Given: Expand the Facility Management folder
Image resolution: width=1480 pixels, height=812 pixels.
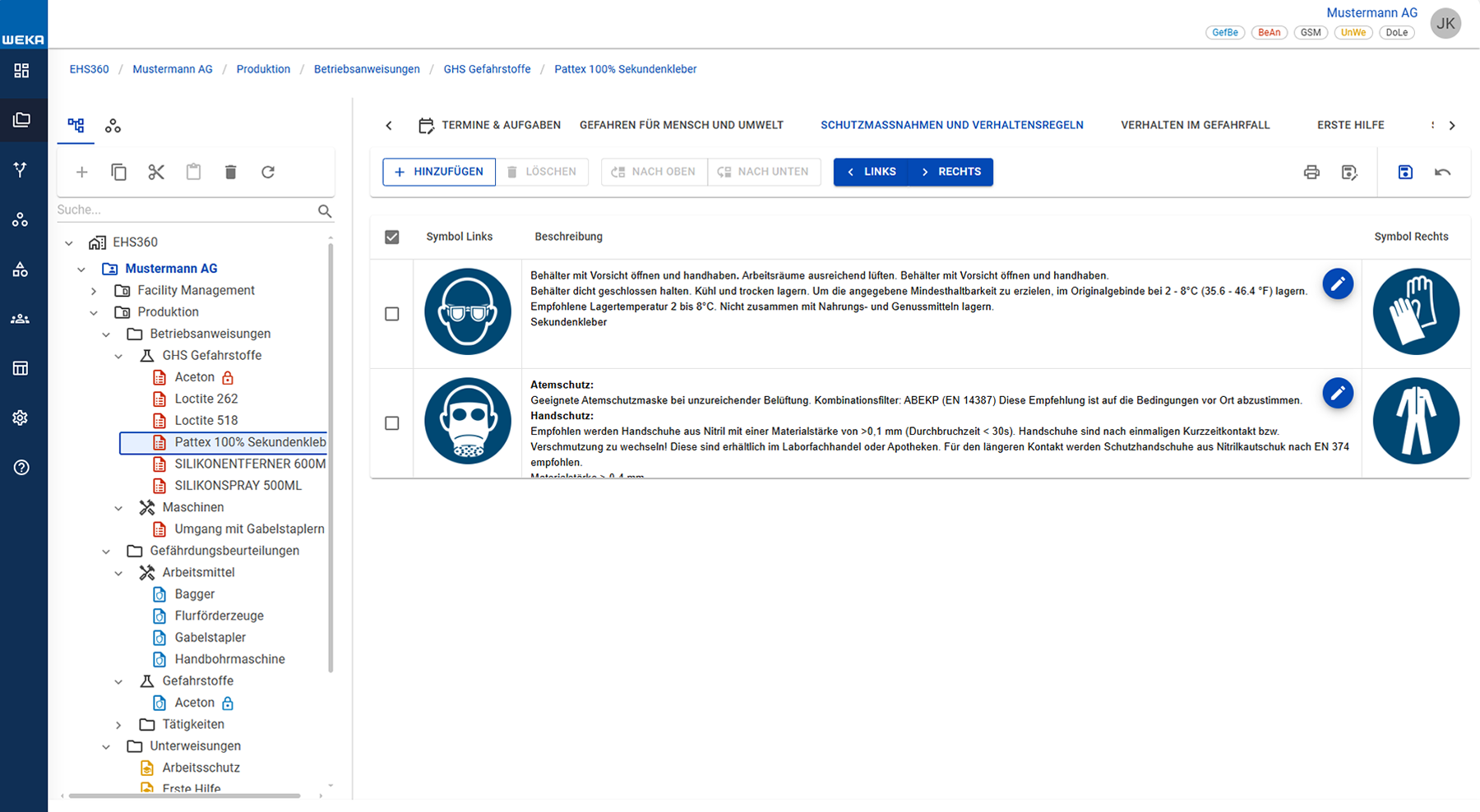Looking at the screenshot, I should (94, 291).
